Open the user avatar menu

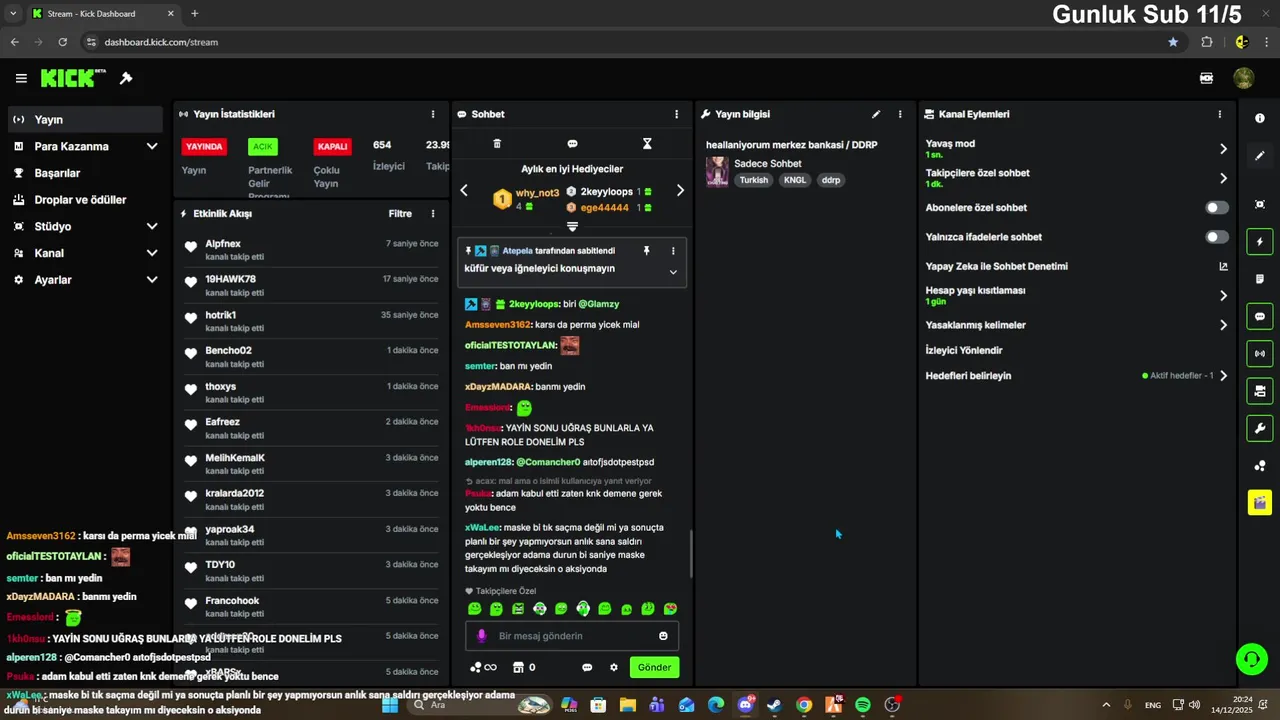pyautogui.click(x=1244, y=78)
